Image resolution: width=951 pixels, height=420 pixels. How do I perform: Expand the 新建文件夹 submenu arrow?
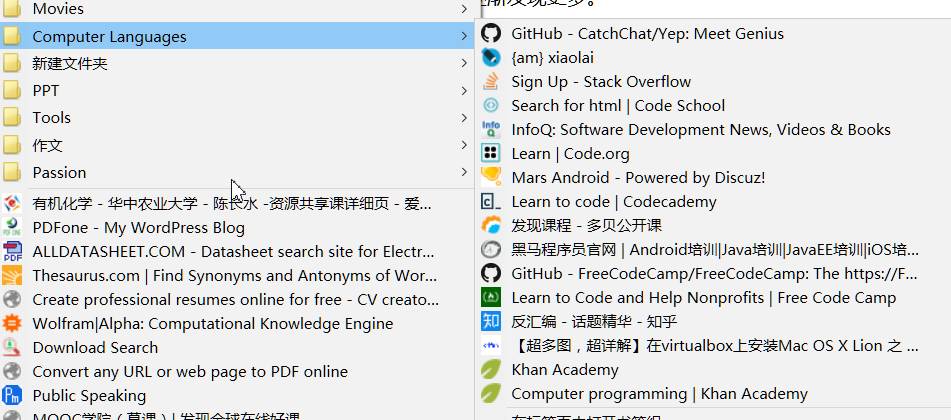464,63
